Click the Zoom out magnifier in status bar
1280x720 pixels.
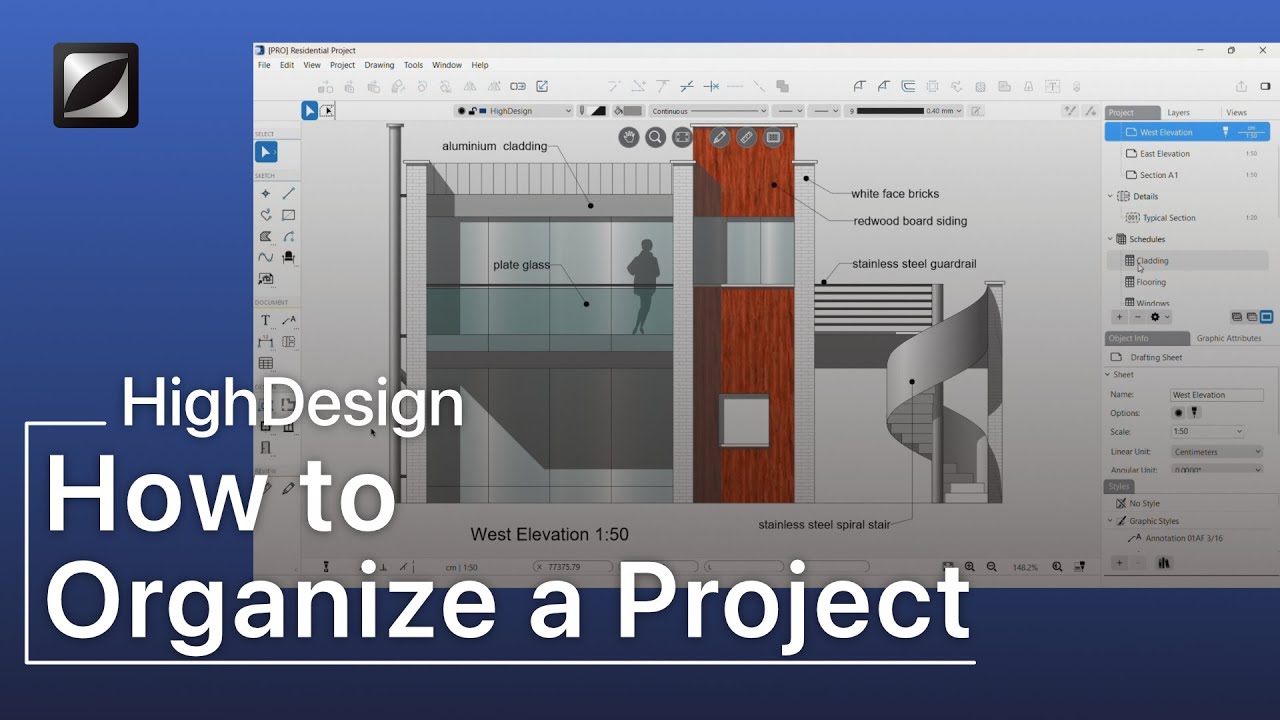click(991, 567)
